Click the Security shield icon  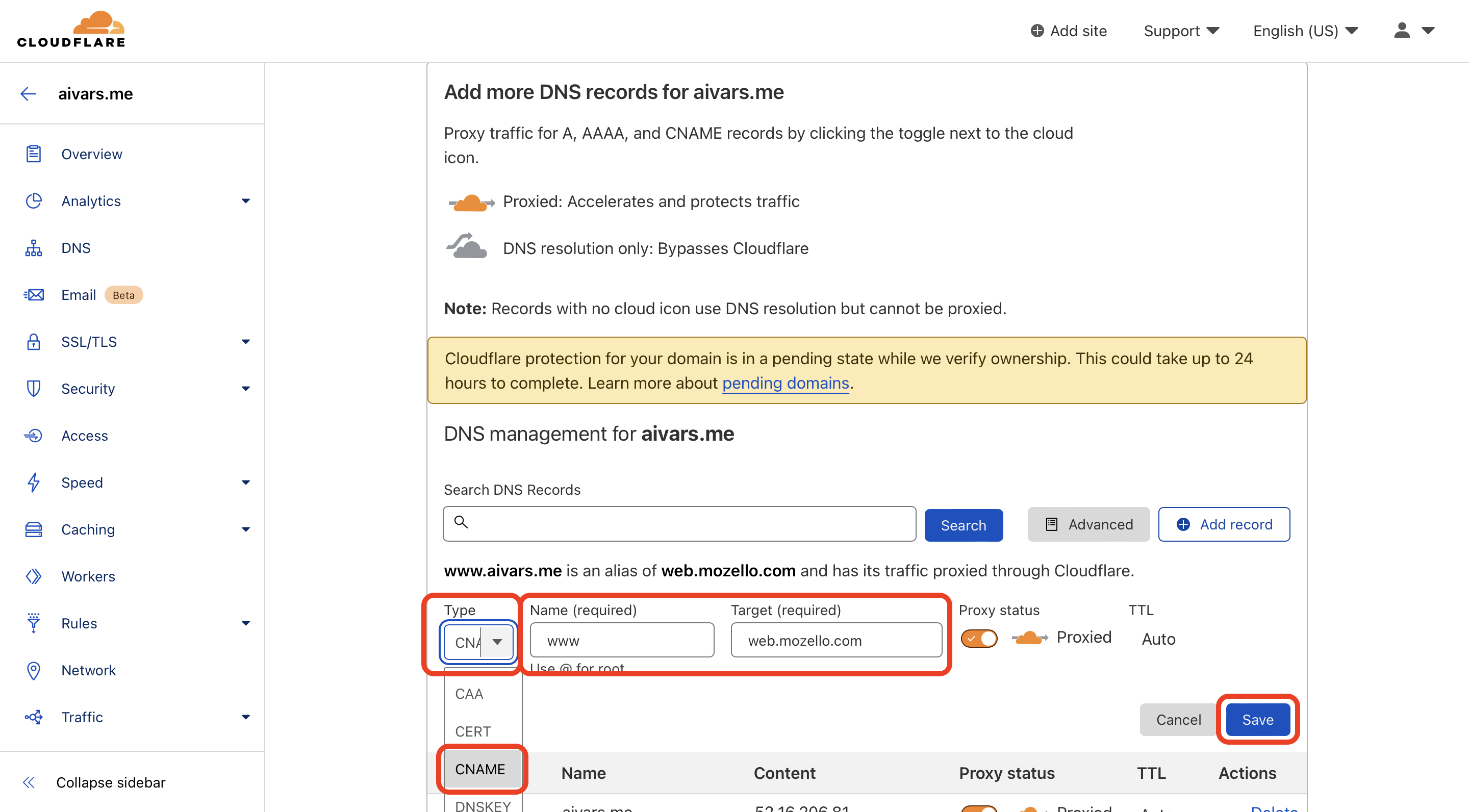coord(34,389)
